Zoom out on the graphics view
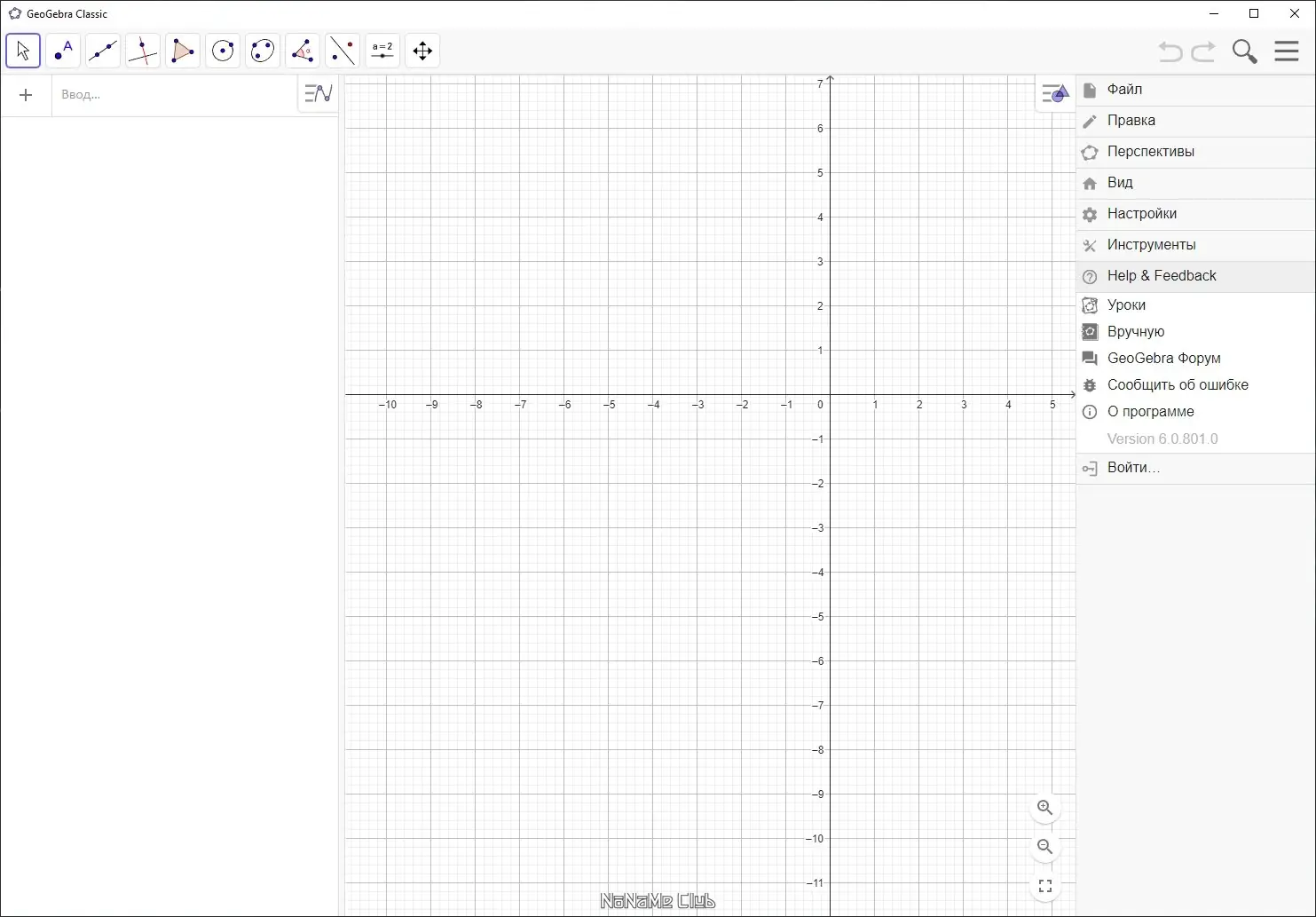This screenshot has width=1316, height=917. pyautogui.click(x=1045, y=847)
